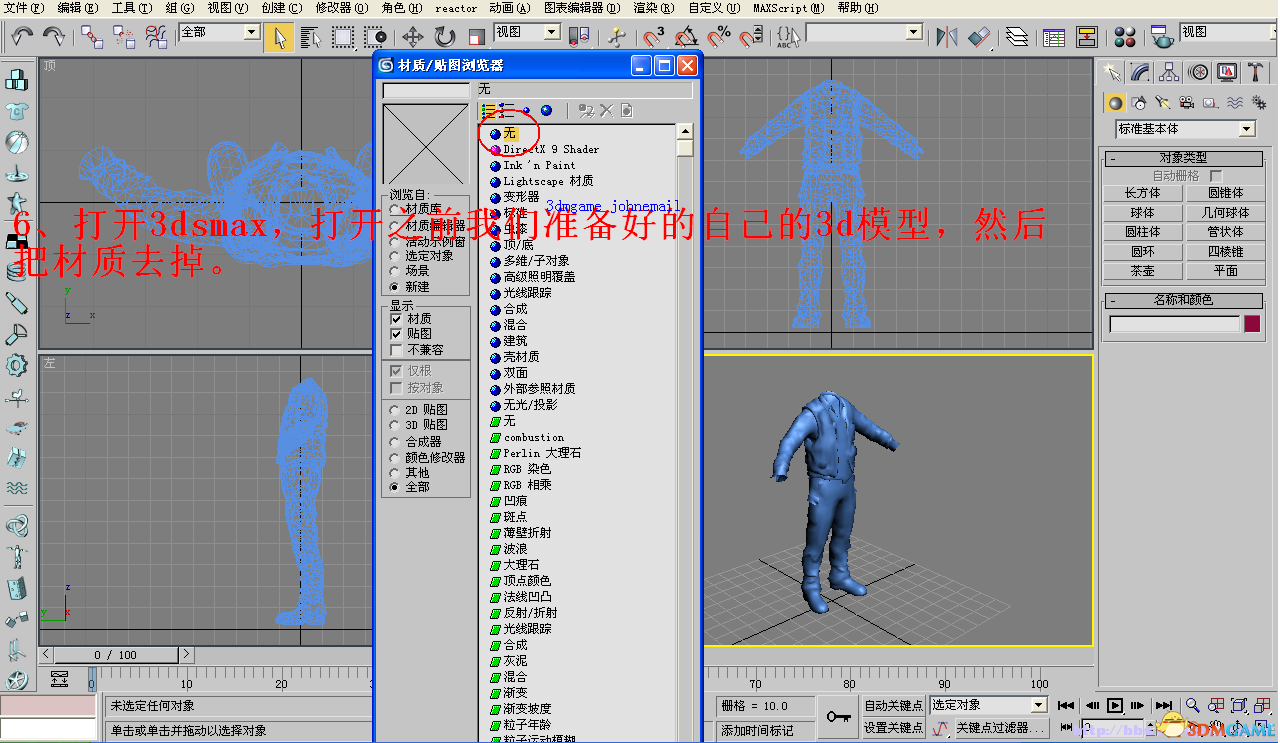Screen dimensions: 1280x743
Task: Switch to the Display panel monitor icon
Action: (x=1227, y=72)
